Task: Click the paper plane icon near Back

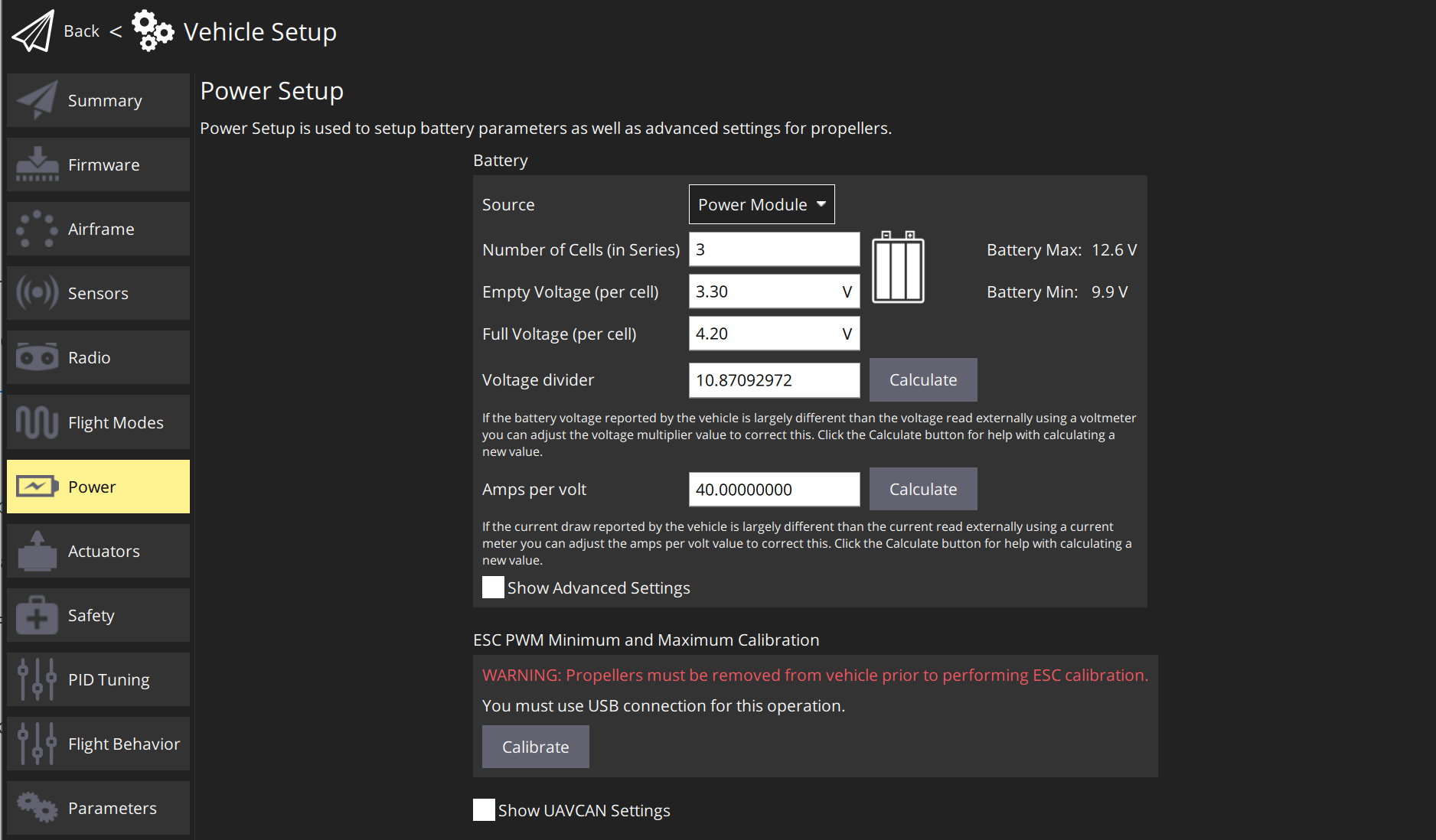Action: tap(34, 31)
